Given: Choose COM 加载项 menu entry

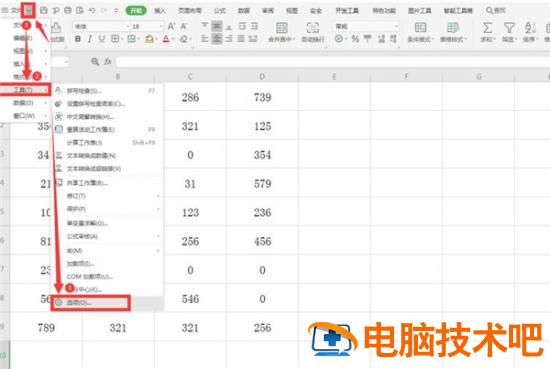Looking at the screenshot, I should pos(108,276).
